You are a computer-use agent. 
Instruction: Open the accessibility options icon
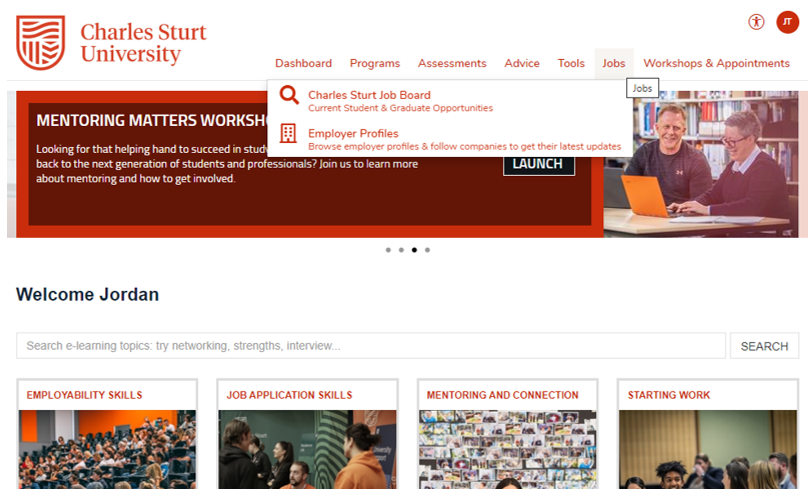(756, 22)
